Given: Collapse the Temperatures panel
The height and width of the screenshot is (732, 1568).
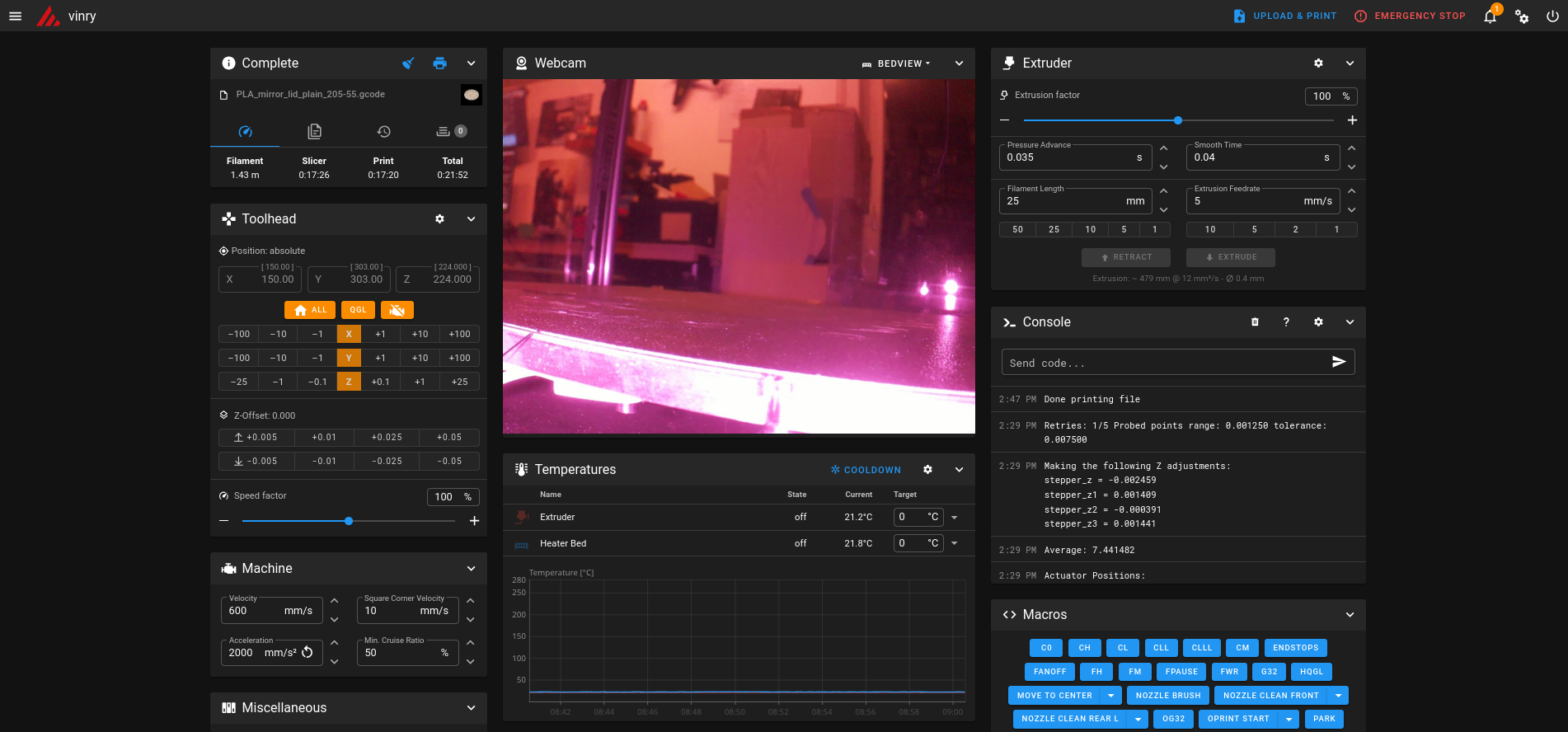Looking at the screenshot, I should coord(959,470).
